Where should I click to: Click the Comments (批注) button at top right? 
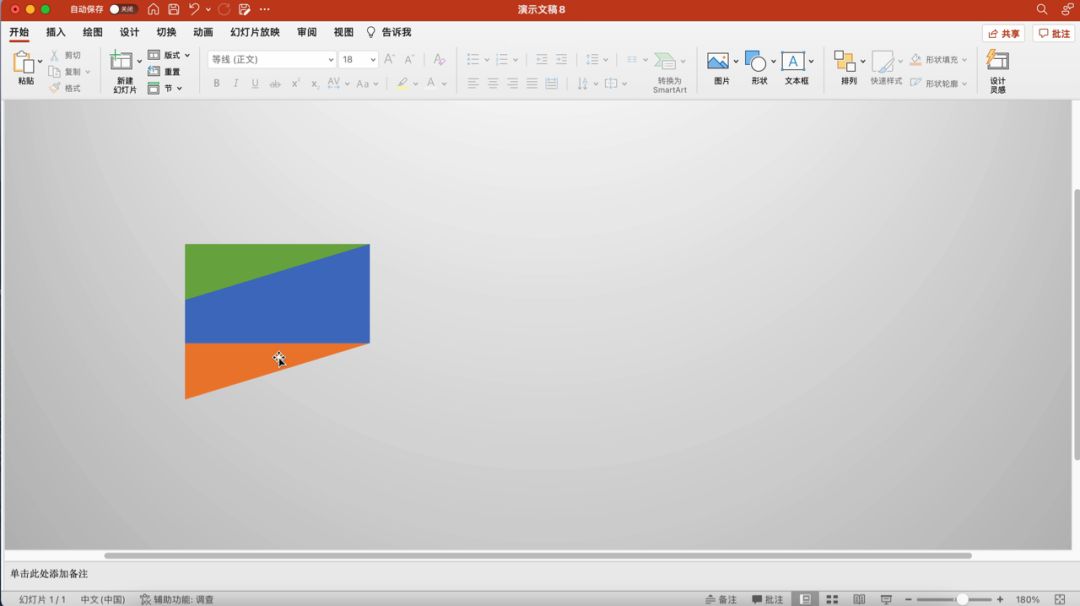click(x=1055, y=33)
